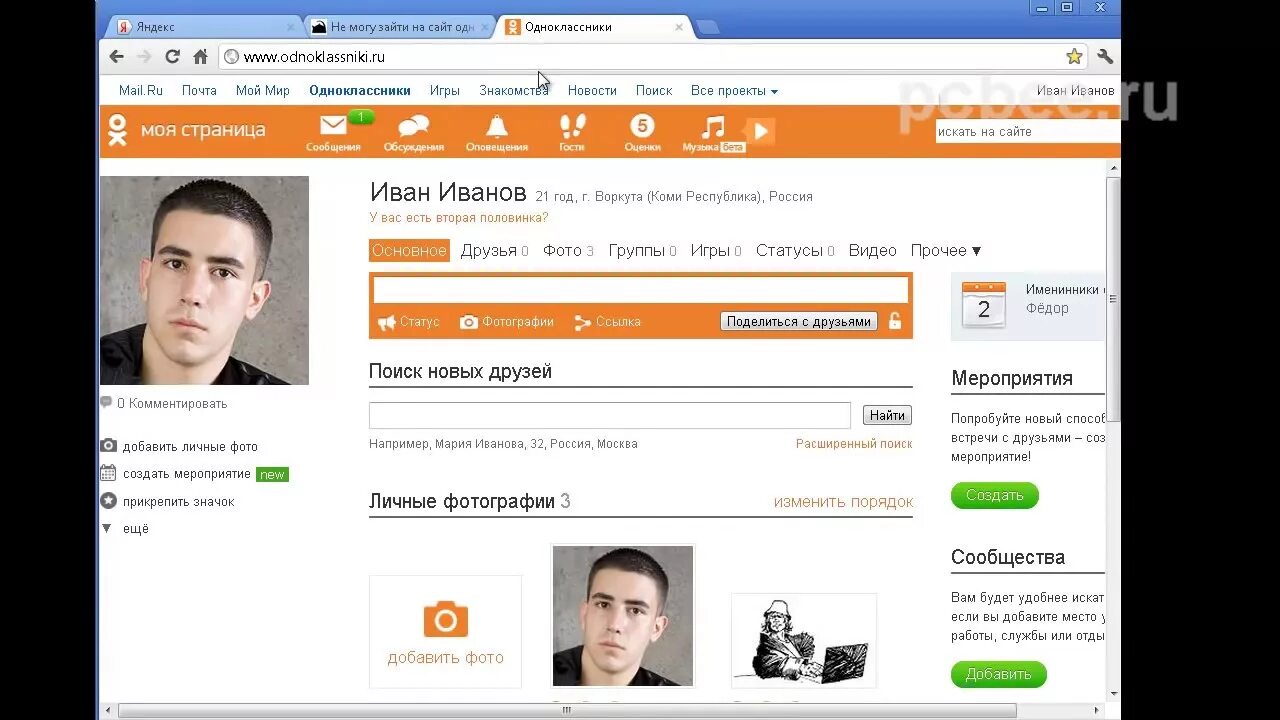The width and height of the screenshot is (1280, 720).
Task: Open Оценки icon with number 5
Action: [x=642, y=126]
